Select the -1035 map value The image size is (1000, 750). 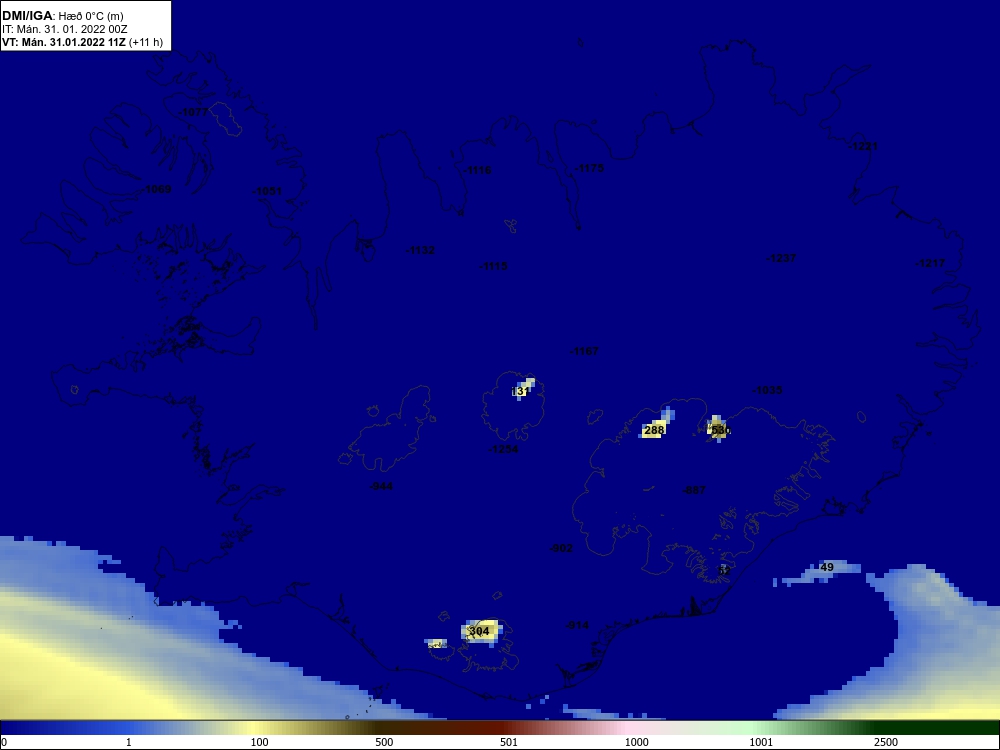(767, 390)
